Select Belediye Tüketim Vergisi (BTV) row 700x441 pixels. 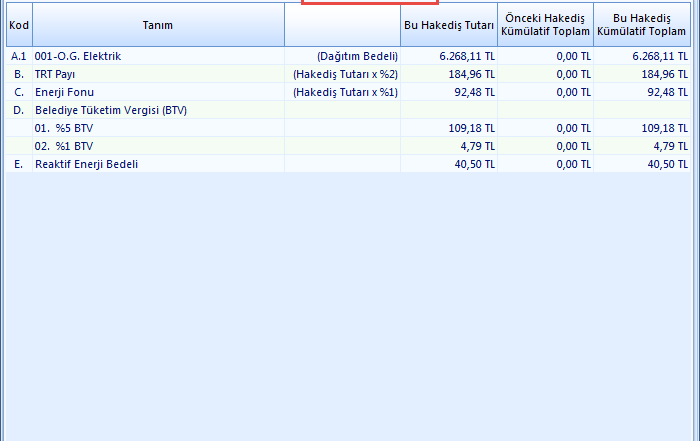tap(111, 111)
